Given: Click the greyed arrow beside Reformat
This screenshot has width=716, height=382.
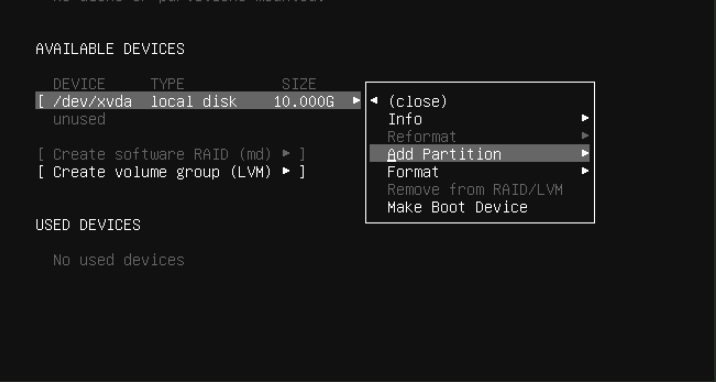Looking at the screenshot, I should 585,136.
